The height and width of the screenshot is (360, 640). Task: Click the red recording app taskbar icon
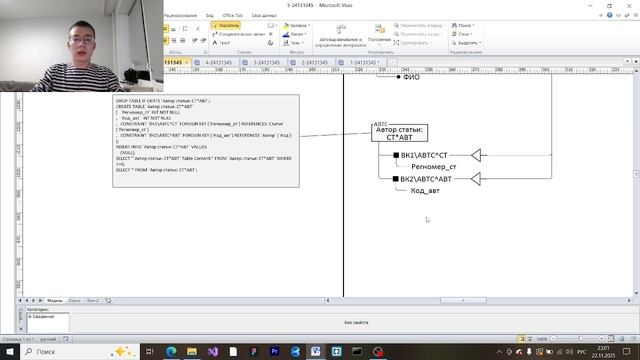[378, 351]
